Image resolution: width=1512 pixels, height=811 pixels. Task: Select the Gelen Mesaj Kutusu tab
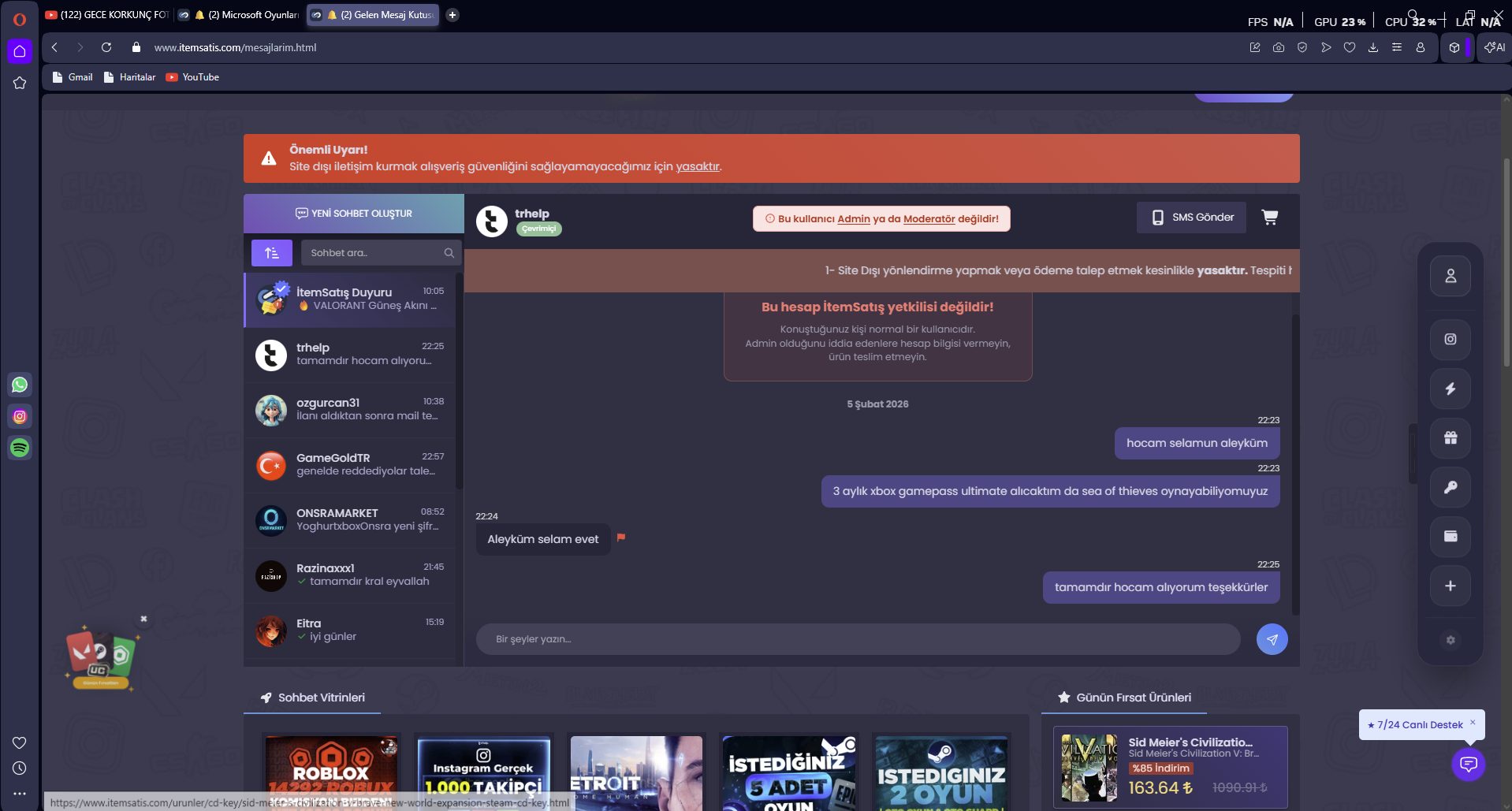click(372, 15)
